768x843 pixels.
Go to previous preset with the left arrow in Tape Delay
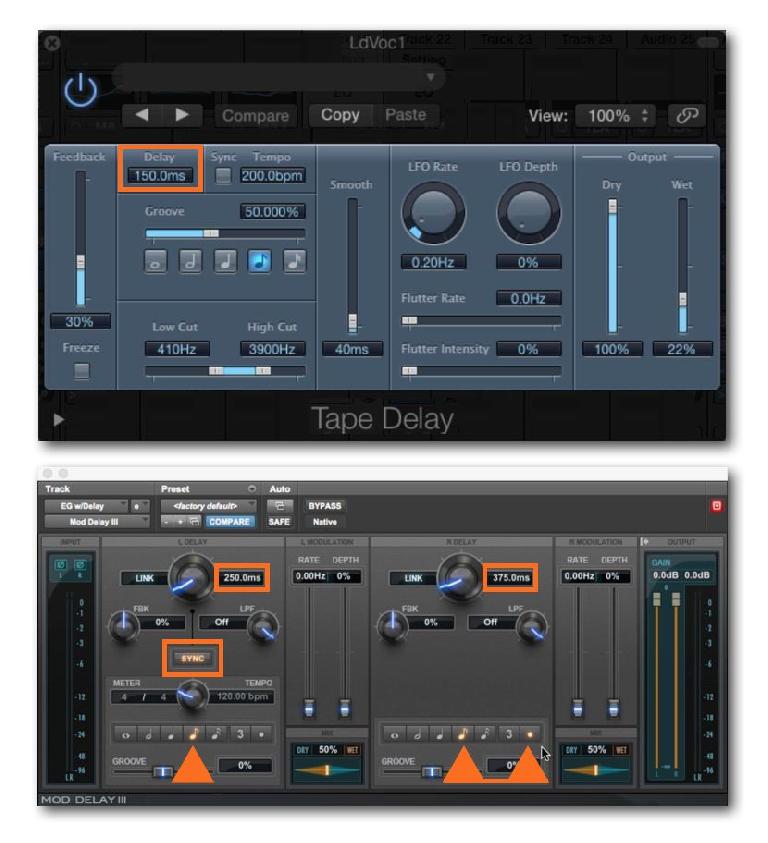[142, 115]
